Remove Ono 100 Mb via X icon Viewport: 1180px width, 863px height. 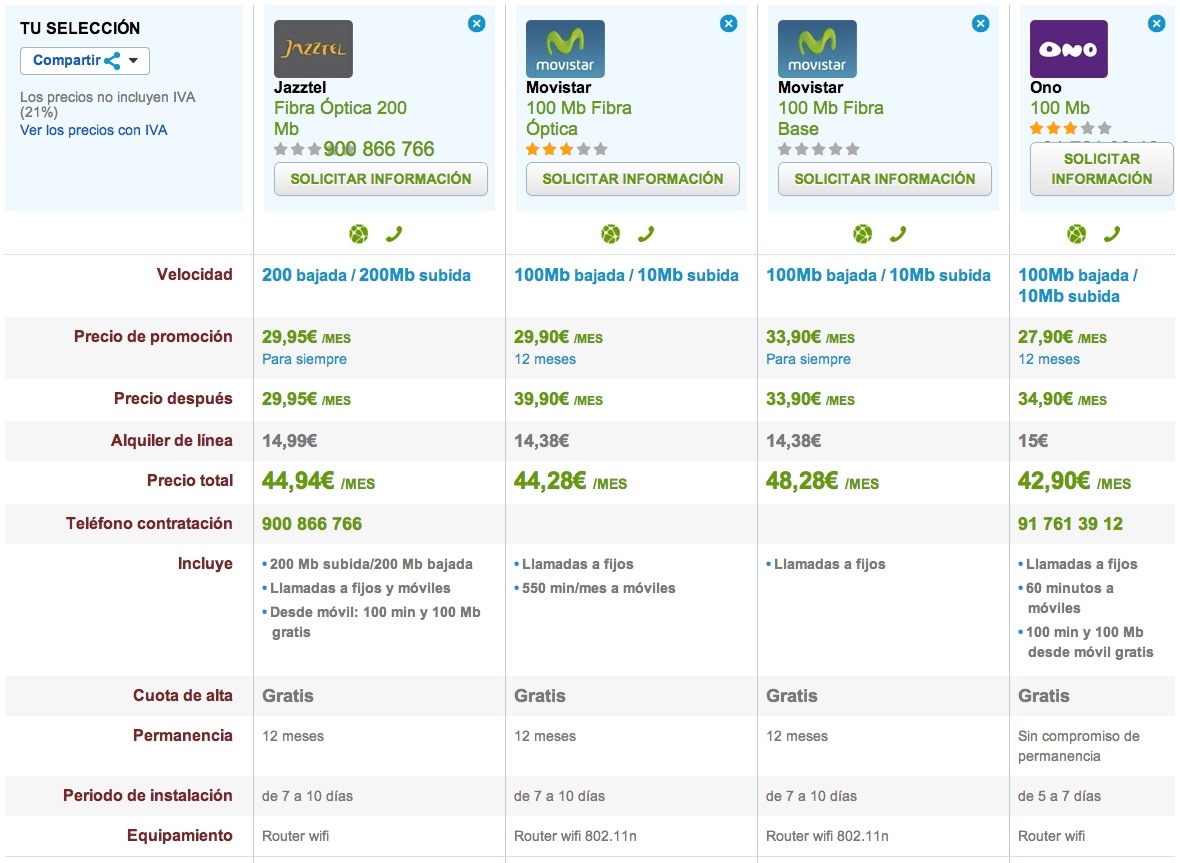(1157, 23)
